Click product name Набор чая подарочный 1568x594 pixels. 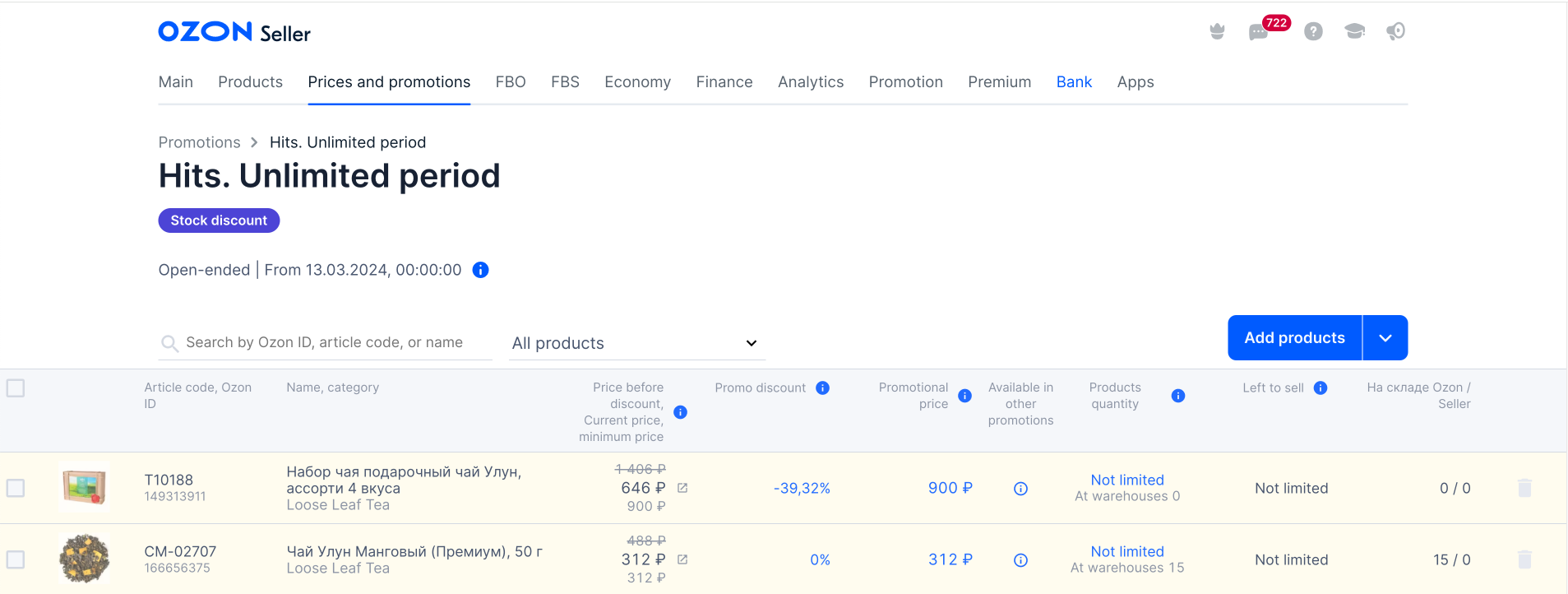tap(404, 480)
